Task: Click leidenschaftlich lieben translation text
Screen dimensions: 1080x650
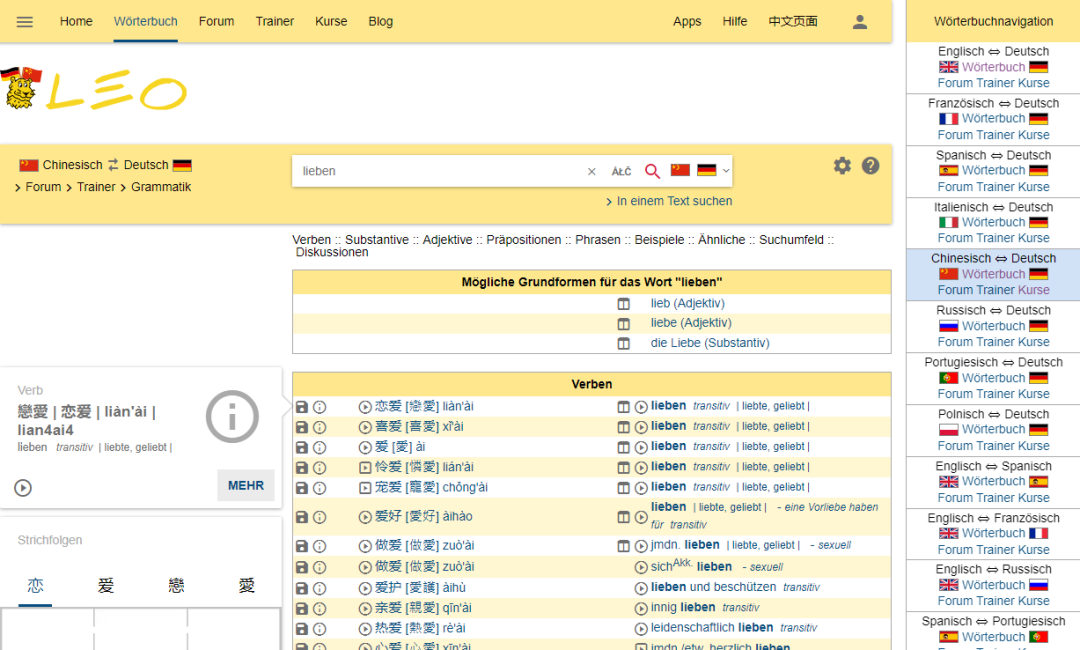Action: (712, 628)
